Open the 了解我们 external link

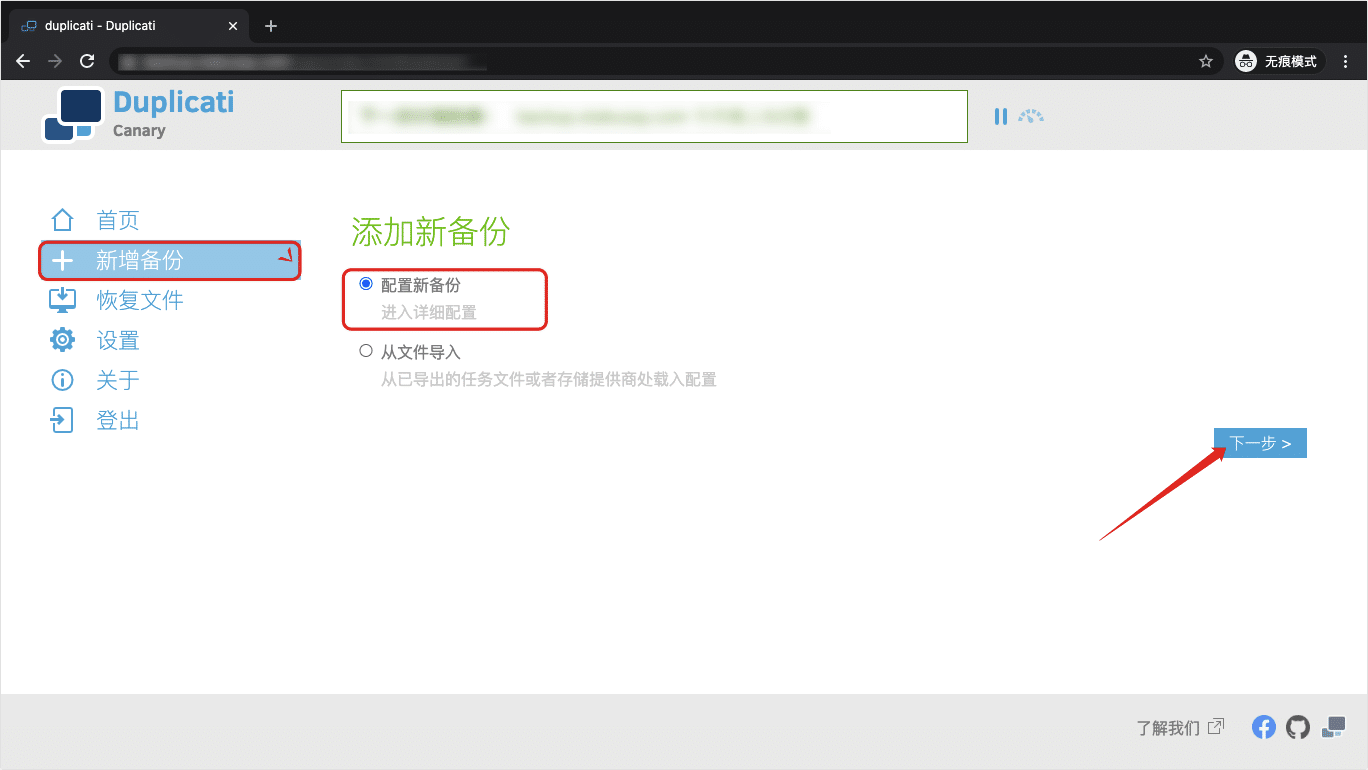1179,727
